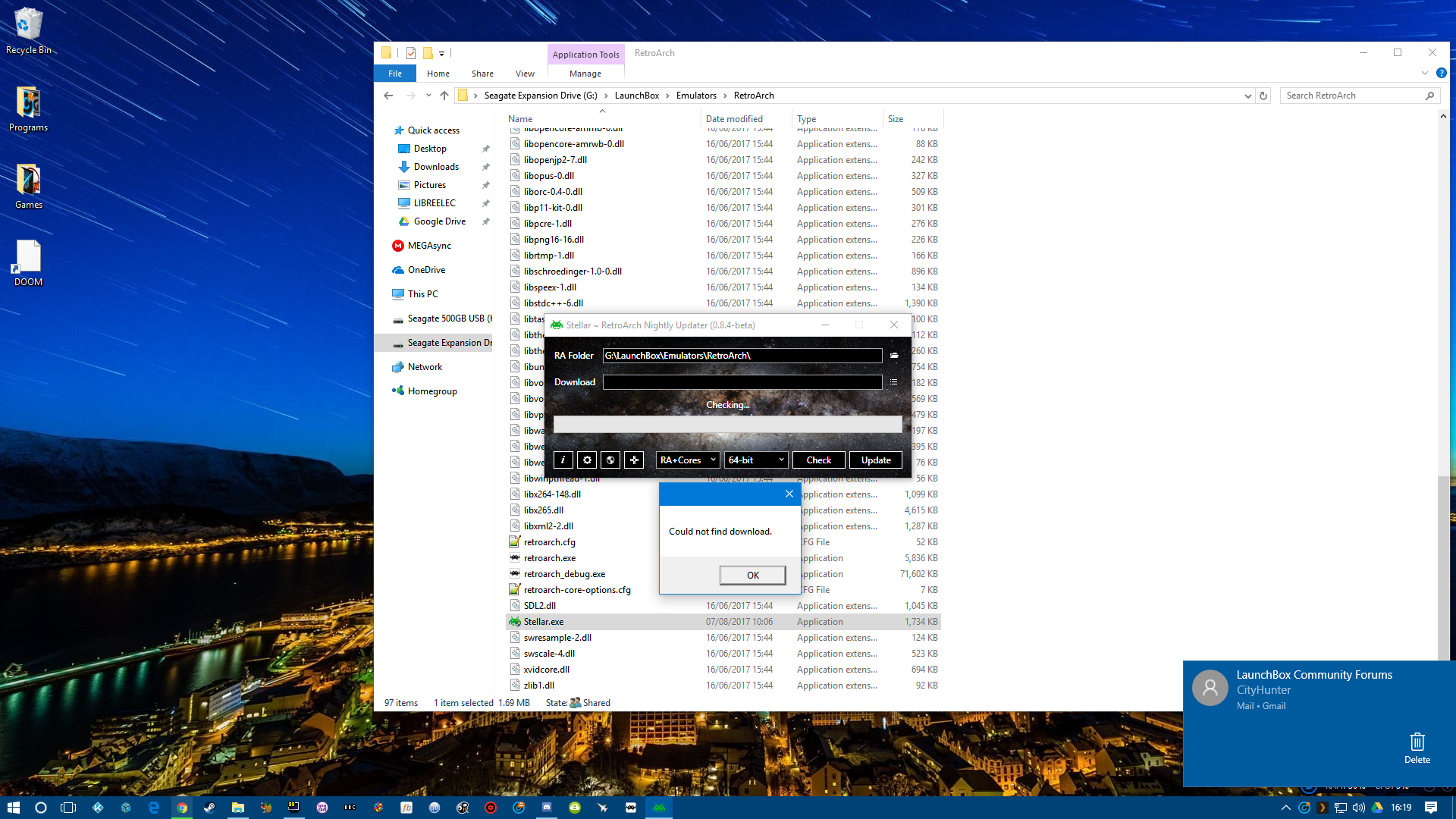This screenshot has width=1456, height=819.
Task: Click OK in the error dialog
Action: click(752, 575)
